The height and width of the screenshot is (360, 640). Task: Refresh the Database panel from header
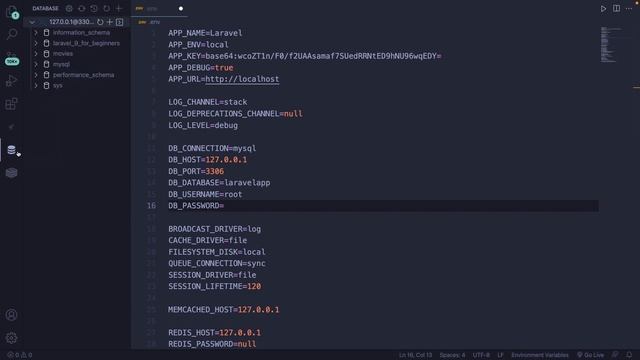tap(107, 8)
